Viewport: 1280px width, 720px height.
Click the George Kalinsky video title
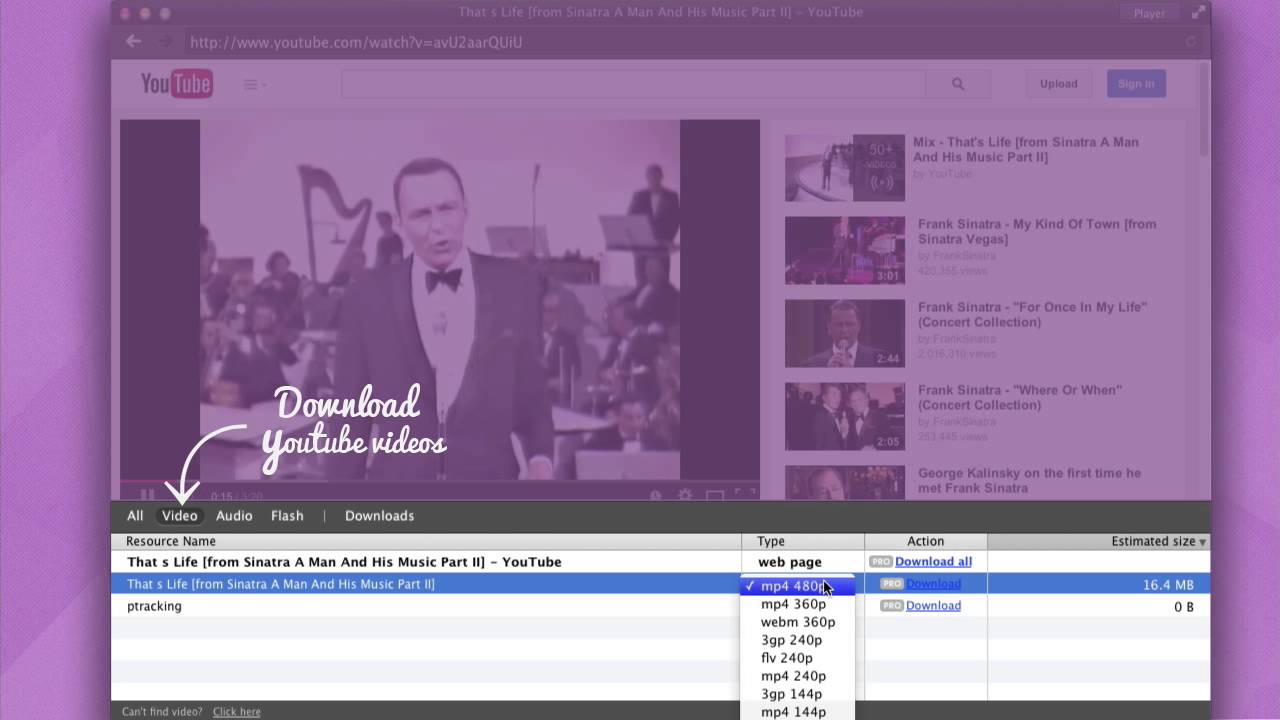(1029, 481)
